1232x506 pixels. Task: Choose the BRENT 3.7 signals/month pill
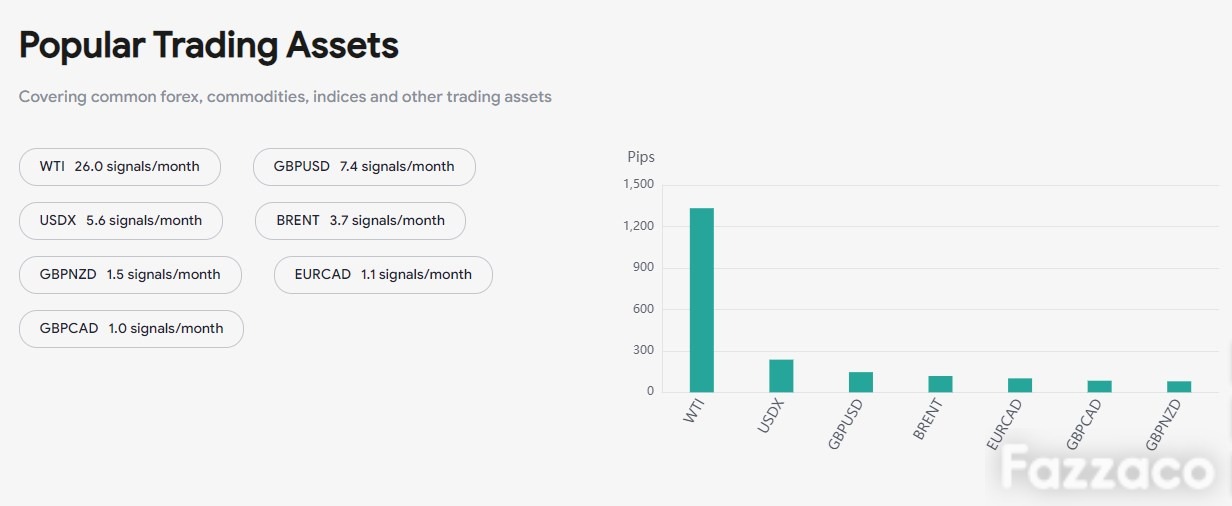(x=361, y=221)
